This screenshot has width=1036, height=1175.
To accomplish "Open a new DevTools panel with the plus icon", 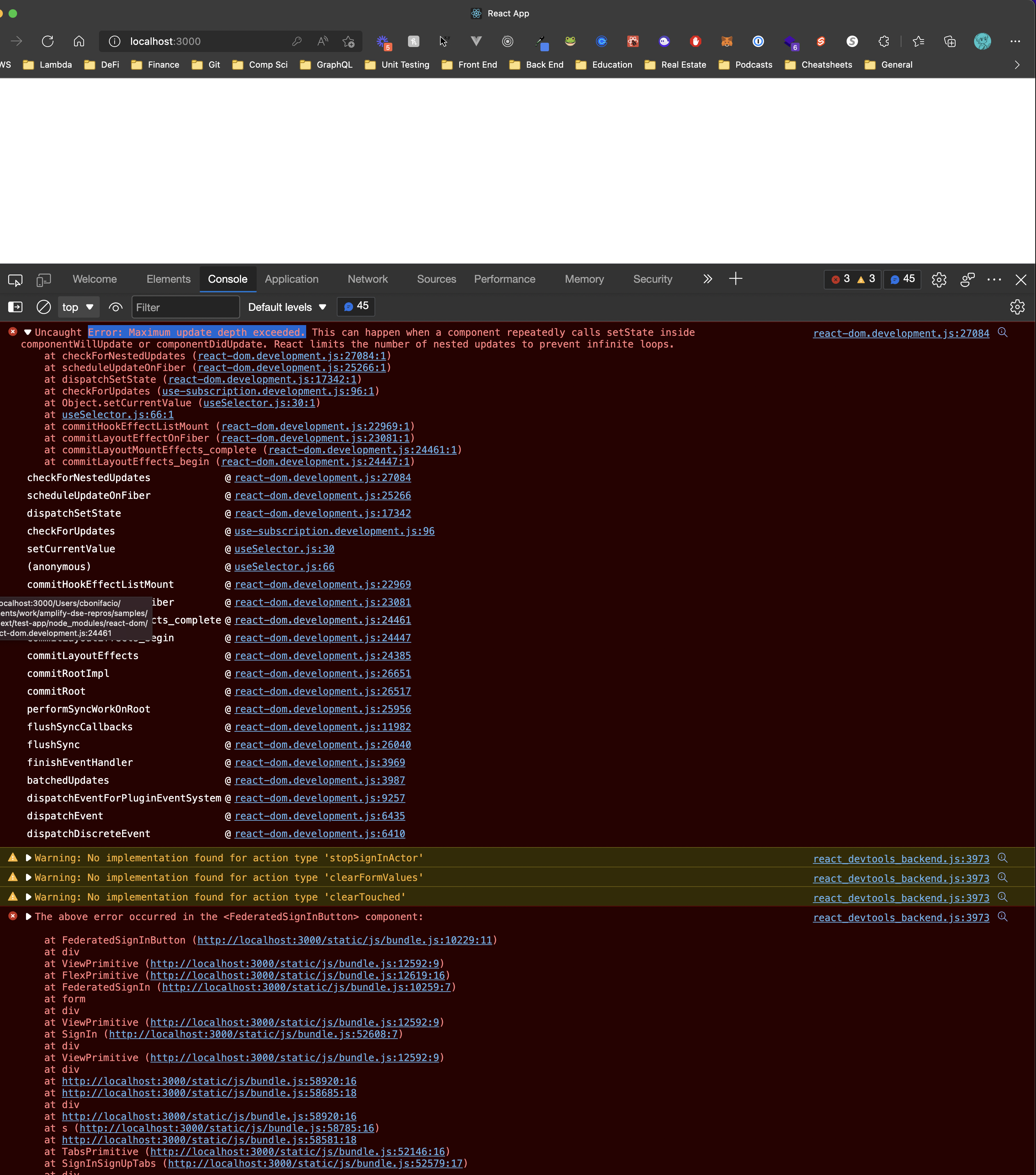I will click(x=736, y=280).
